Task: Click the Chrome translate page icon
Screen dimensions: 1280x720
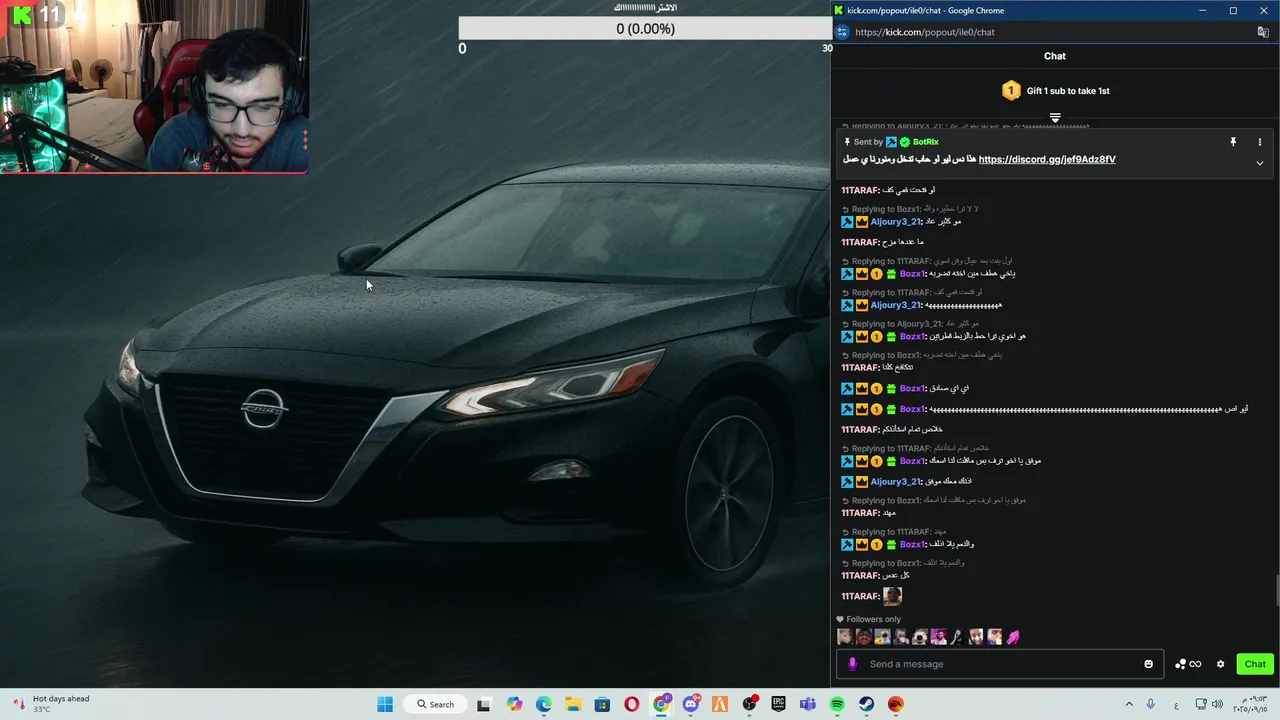Action: 1263,32
